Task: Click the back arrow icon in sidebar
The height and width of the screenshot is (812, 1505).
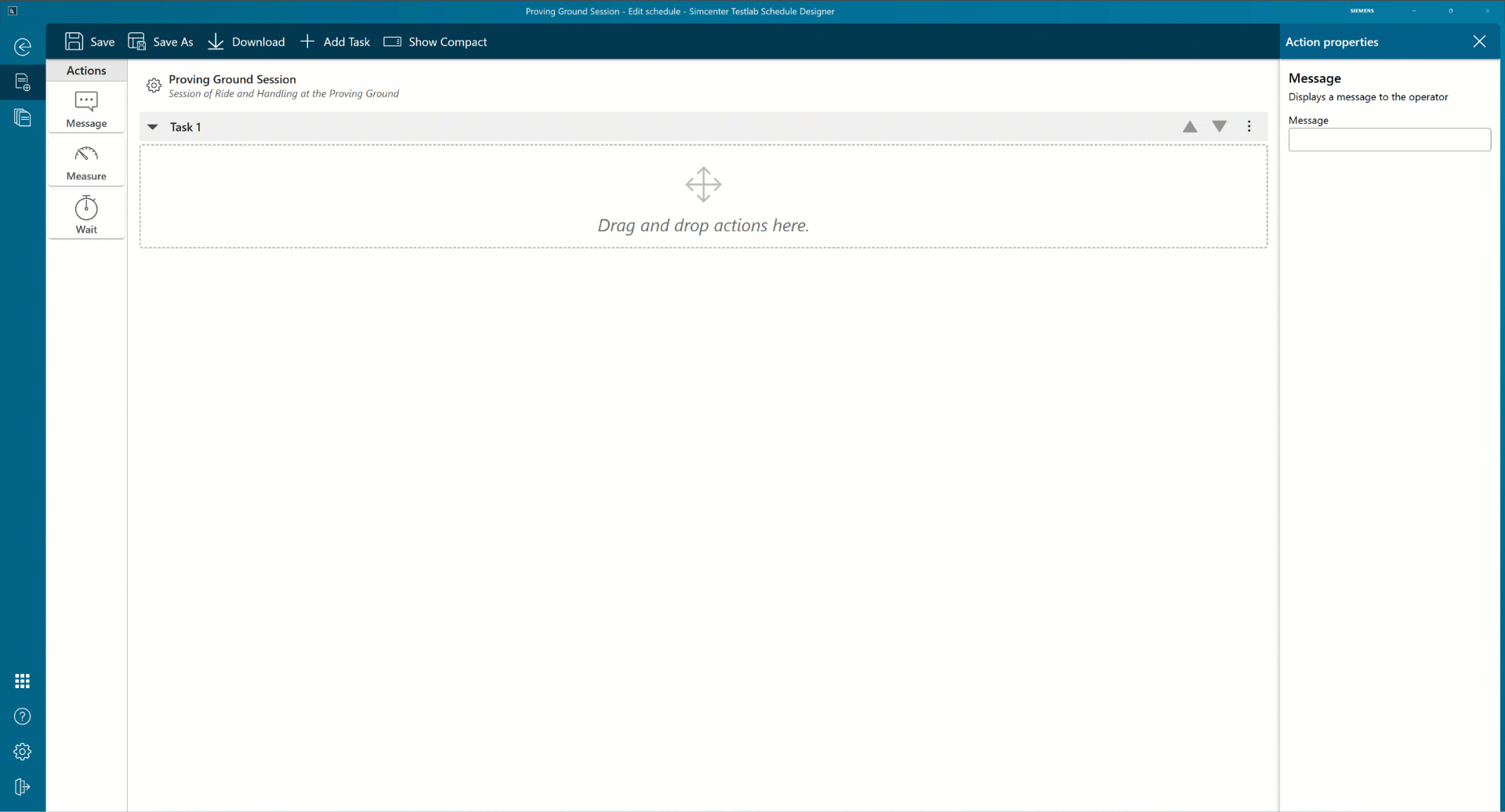Action: 23,47
